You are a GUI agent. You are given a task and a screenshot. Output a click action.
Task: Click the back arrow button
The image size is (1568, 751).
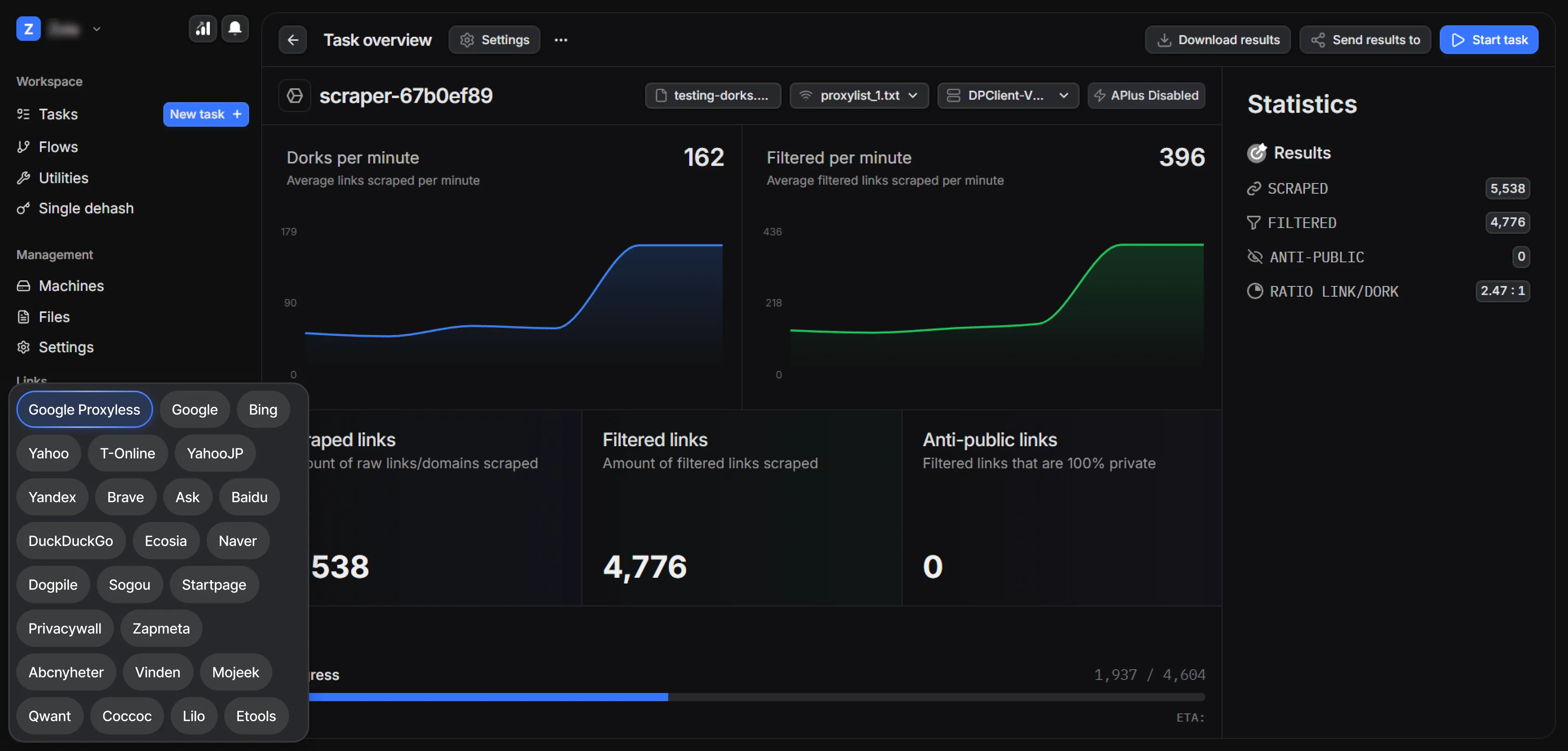[292, 40]
